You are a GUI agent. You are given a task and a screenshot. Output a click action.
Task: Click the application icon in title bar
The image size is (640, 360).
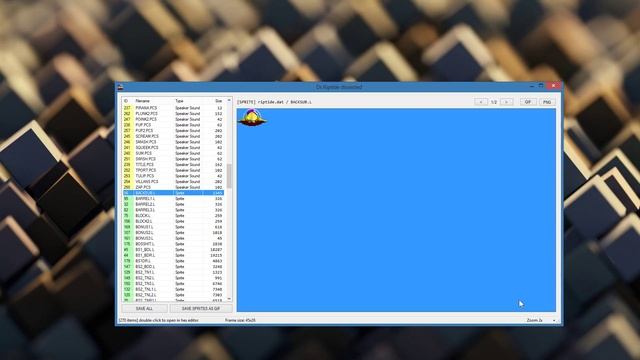click(x=120, y=87)
